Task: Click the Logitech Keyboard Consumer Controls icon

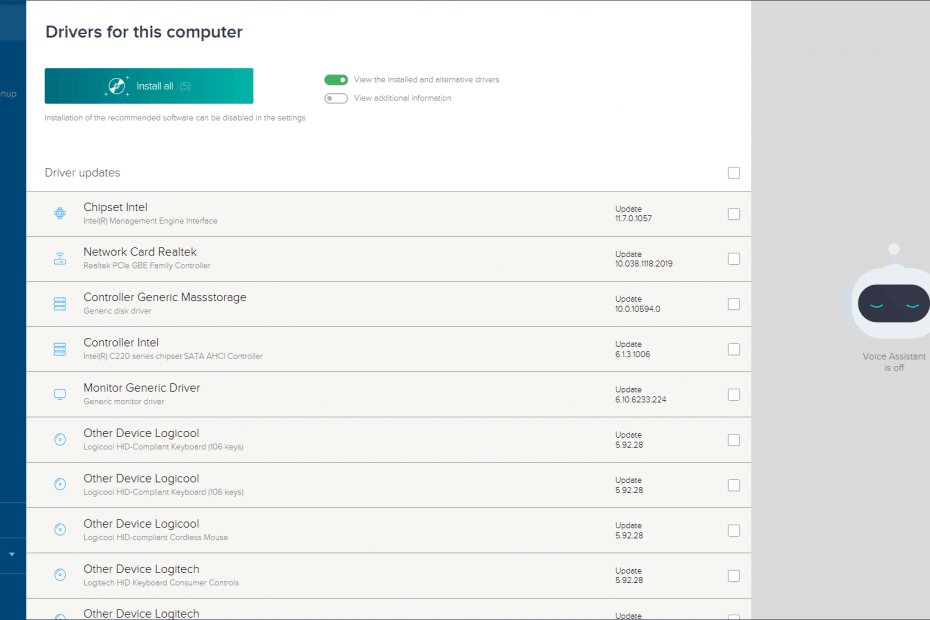Action: click(x=59, y=575)
